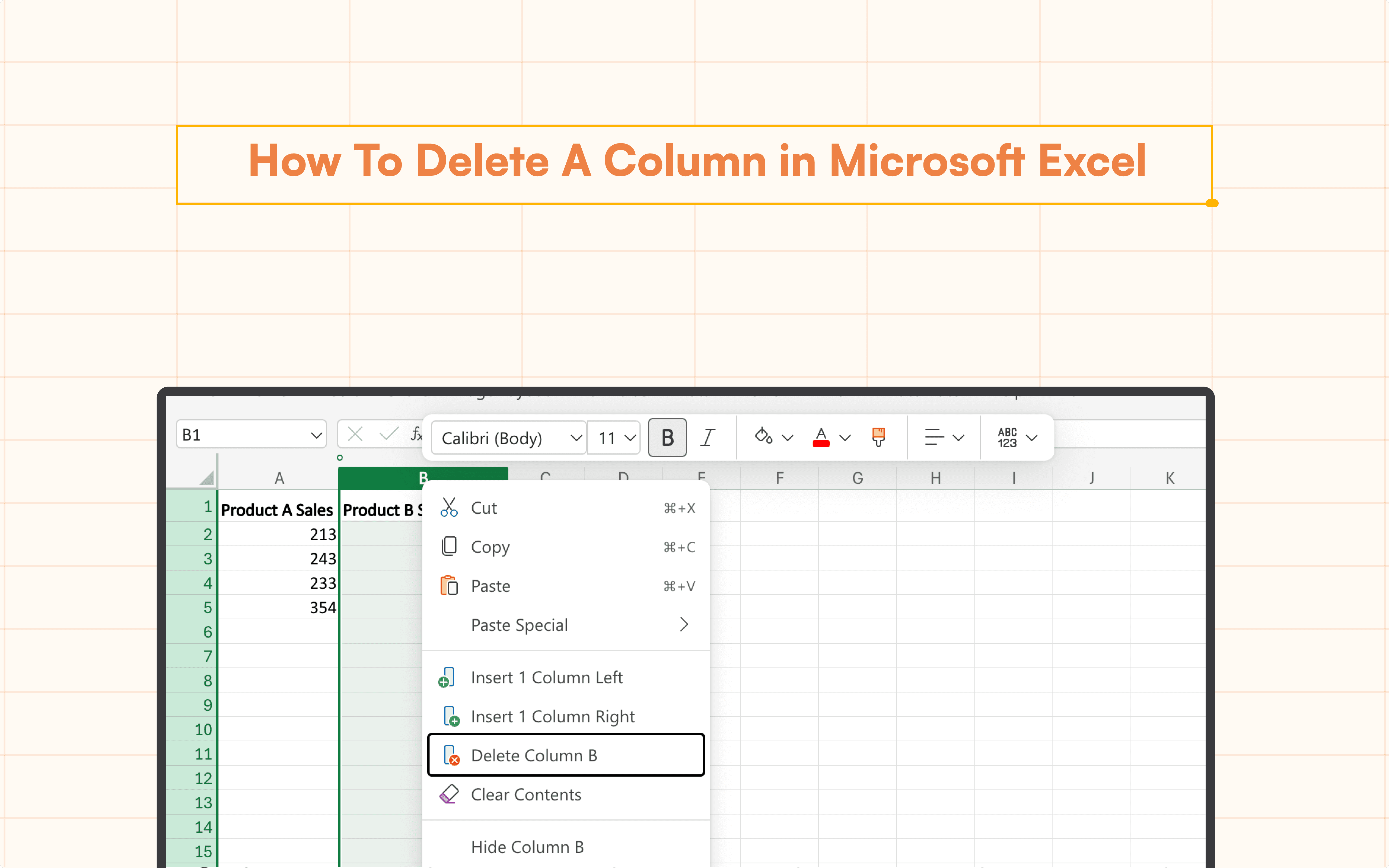Select column F header
The image size is (1389, 868).
(x=779, y=478)
